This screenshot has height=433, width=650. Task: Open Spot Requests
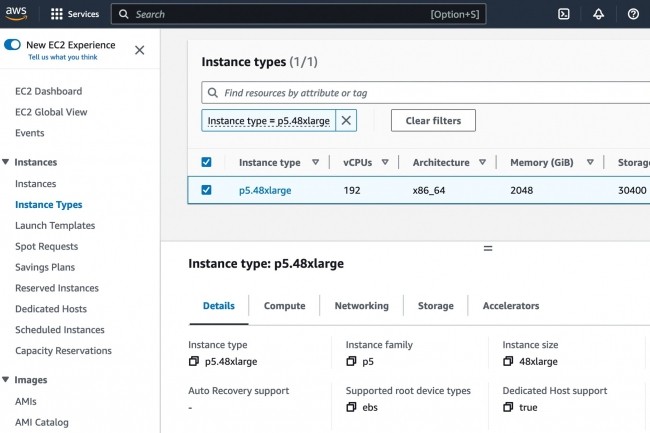(x=46, y=246)
